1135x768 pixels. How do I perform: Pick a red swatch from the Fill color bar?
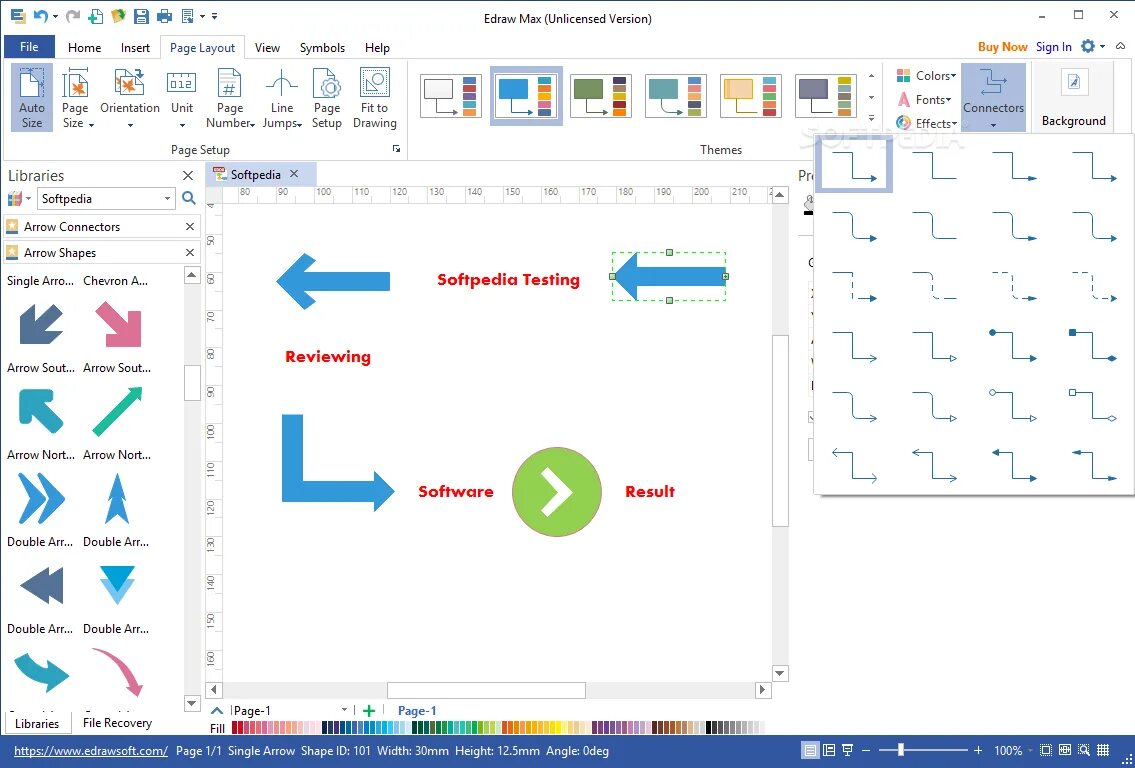coord(236,727)
